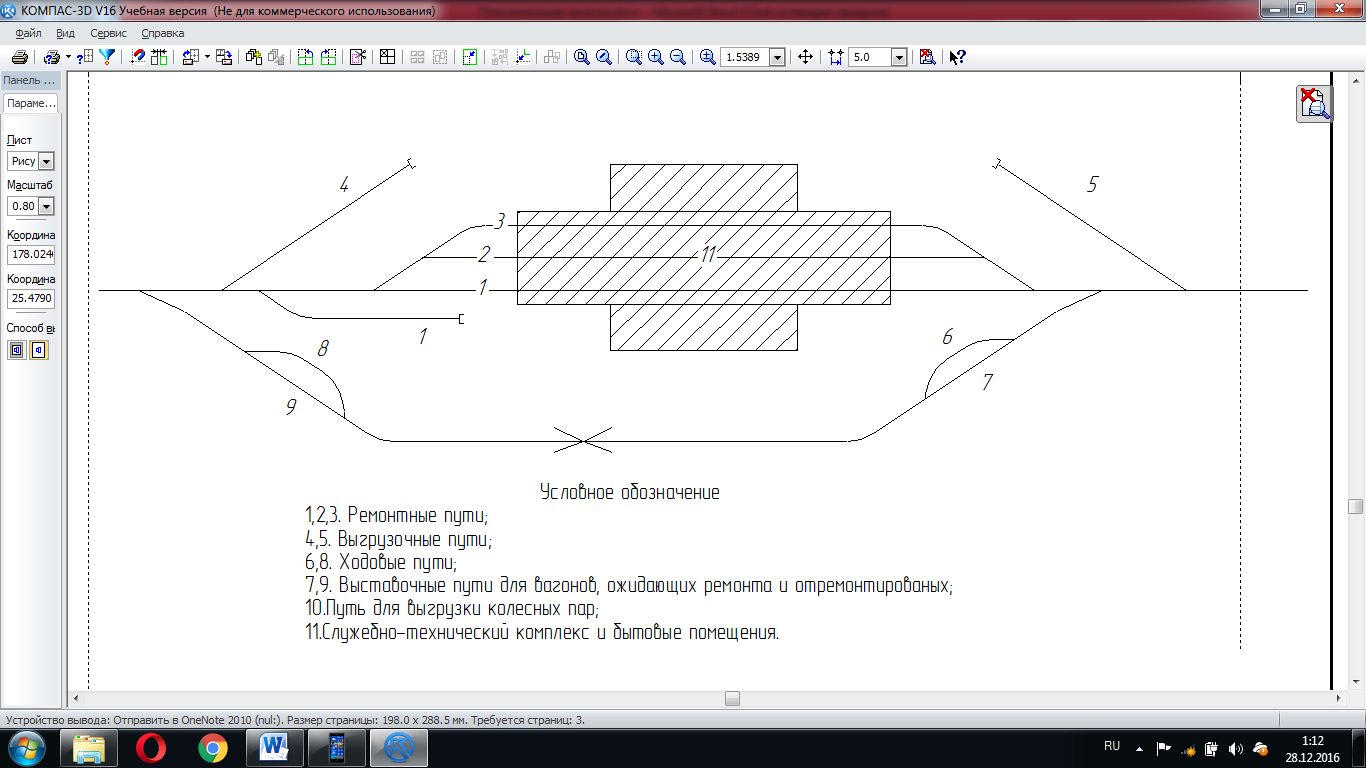Screen dimensions: 1366x768
Task: Click the pan (four-arrow move) tool
Action: click(x=805, y=57)
